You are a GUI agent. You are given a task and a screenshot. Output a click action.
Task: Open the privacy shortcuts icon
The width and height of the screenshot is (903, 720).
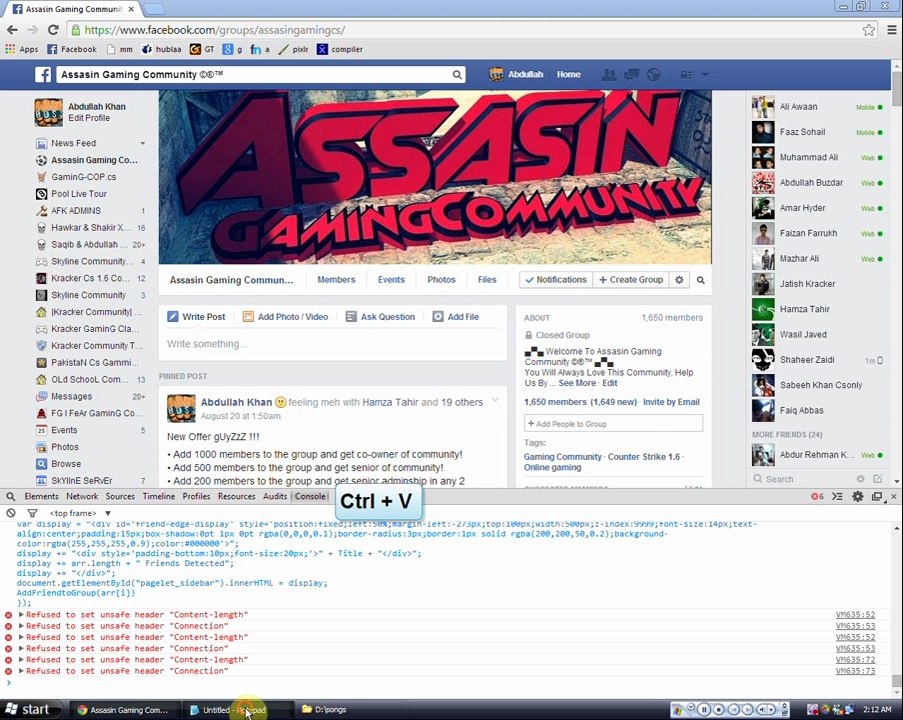point(686,74)
